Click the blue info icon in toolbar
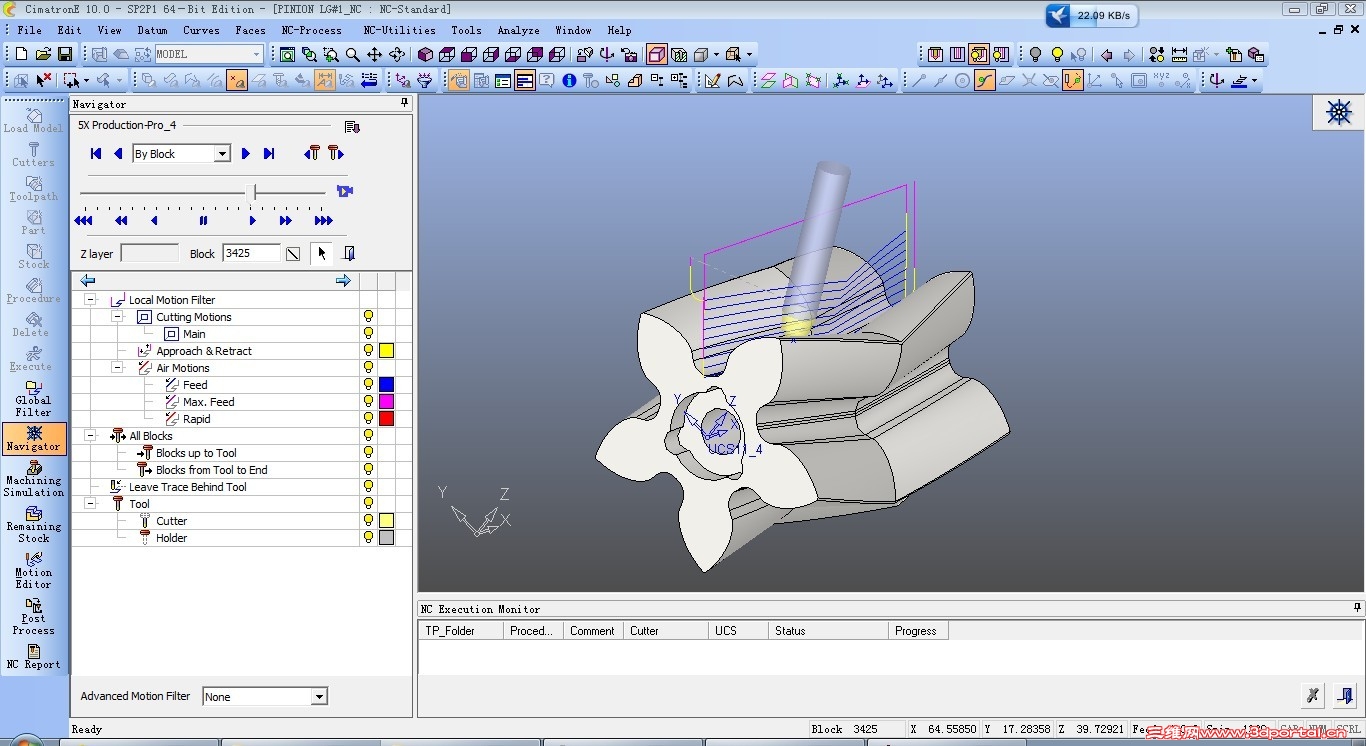 [569, 81]
